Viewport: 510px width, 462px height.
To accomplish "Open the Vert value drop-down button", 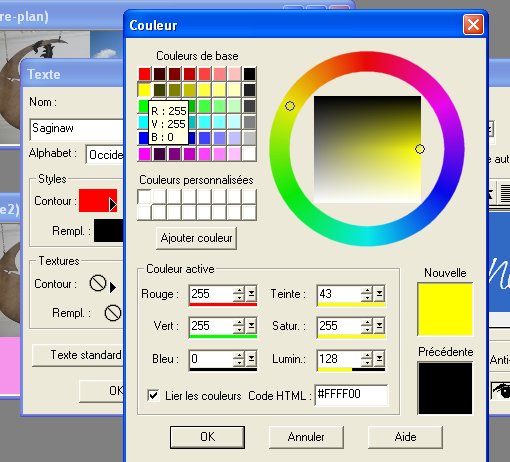I will pos(251,326).
